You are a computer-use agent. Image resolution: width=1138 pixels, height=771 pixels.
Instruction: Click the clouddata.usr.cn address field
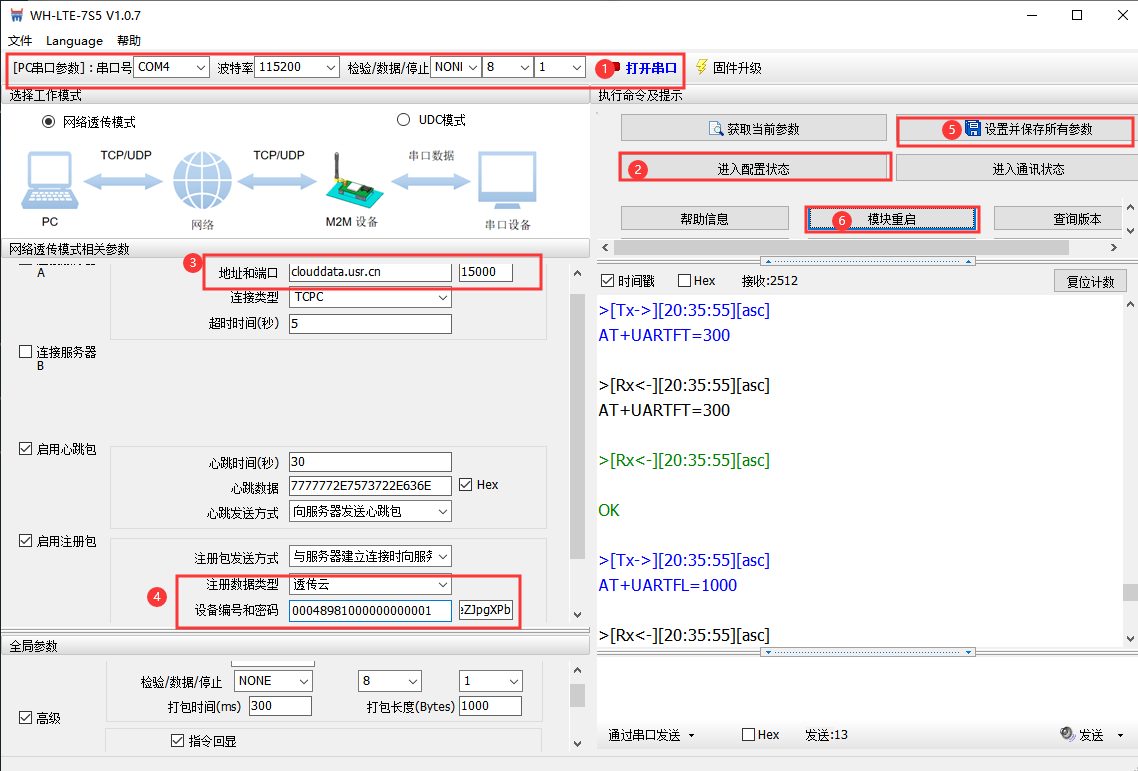click(x=369, y=272)
